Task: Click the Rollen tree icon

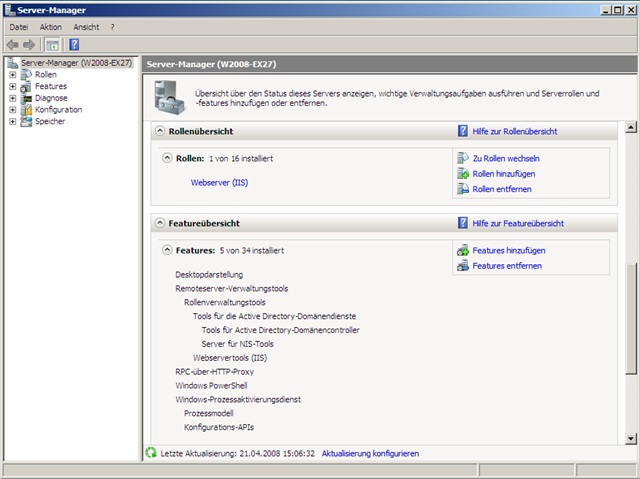Action: tap(26, 75)
